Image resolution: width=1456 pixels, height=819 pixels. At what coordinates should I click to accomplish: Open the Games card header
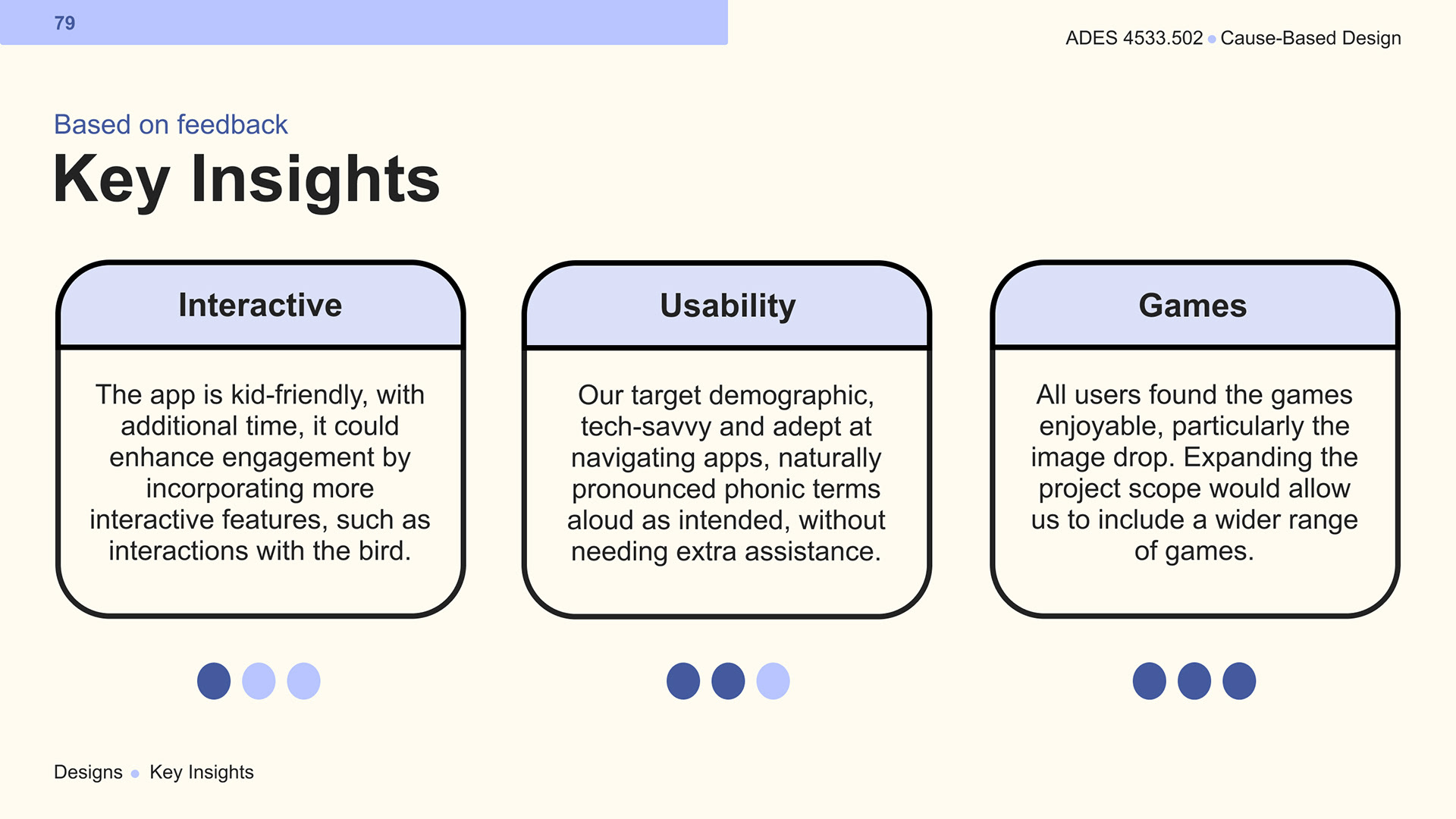[x=1193, y=306]
